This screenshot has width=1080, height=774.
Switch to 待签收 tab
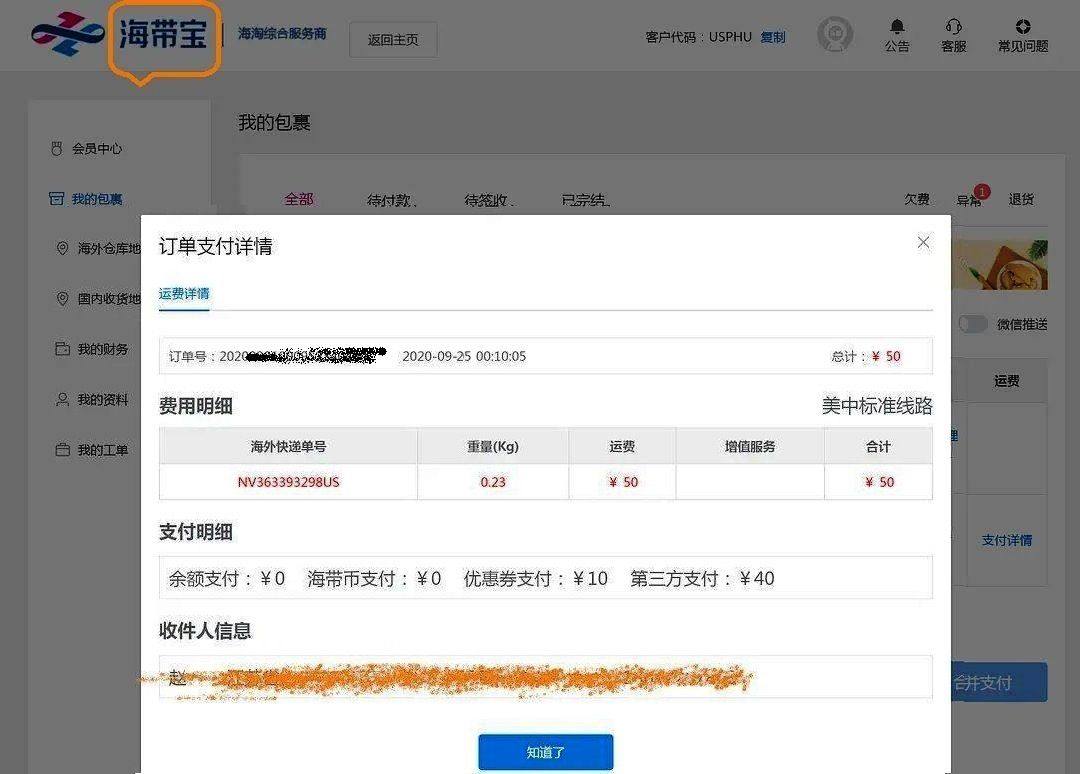click(488, 200)
